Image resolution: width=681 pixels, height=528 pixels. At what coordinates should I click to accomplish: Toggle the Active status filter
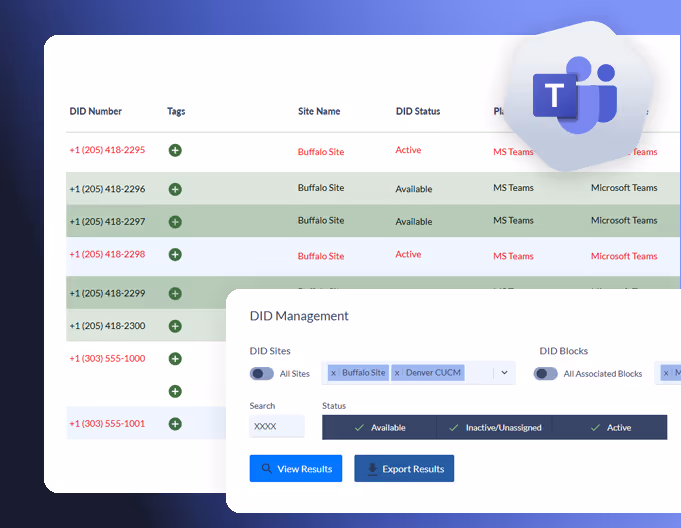click(610, 428)
